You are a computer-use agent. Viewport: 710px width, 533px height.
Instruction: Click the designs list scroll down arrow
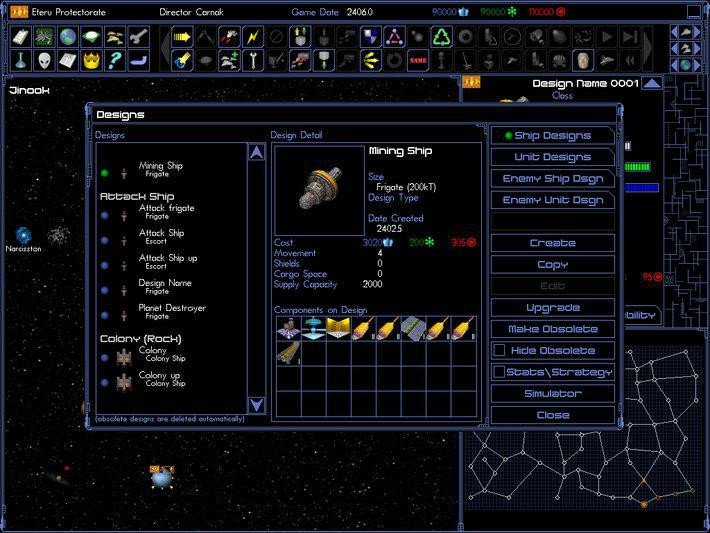(256, 405)
